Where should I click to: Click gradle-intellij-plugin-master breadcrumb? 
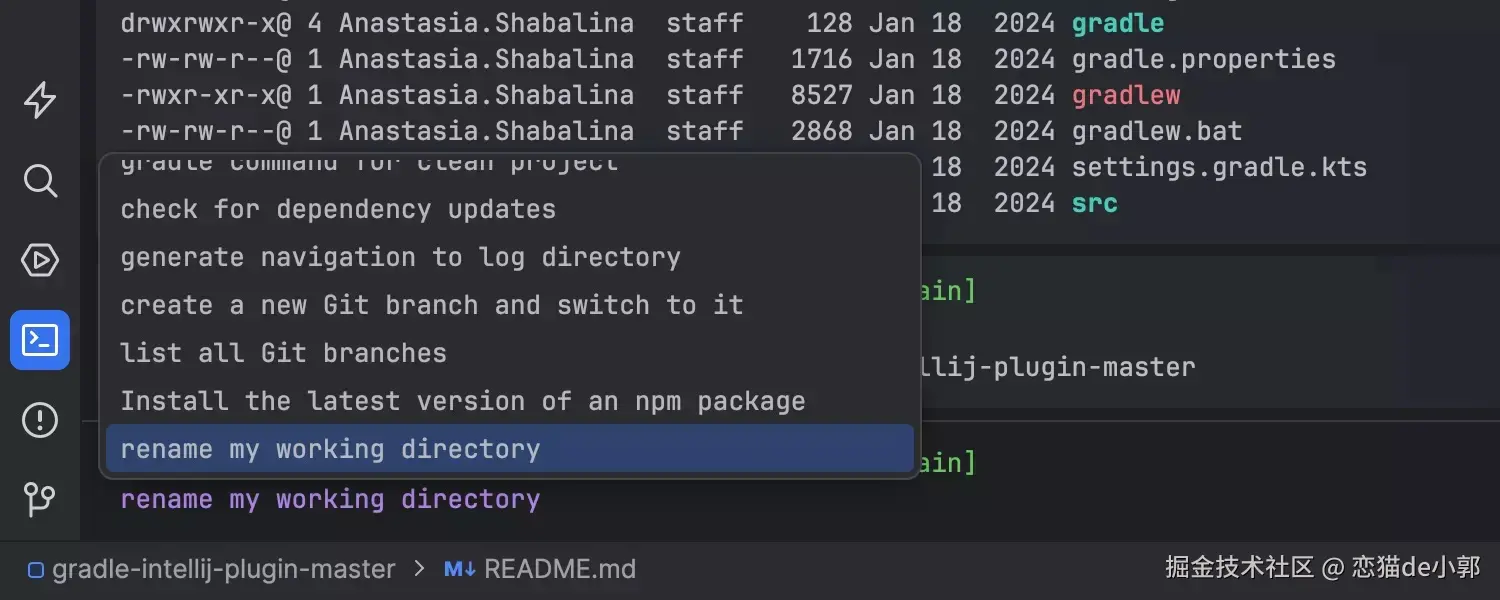224,570
